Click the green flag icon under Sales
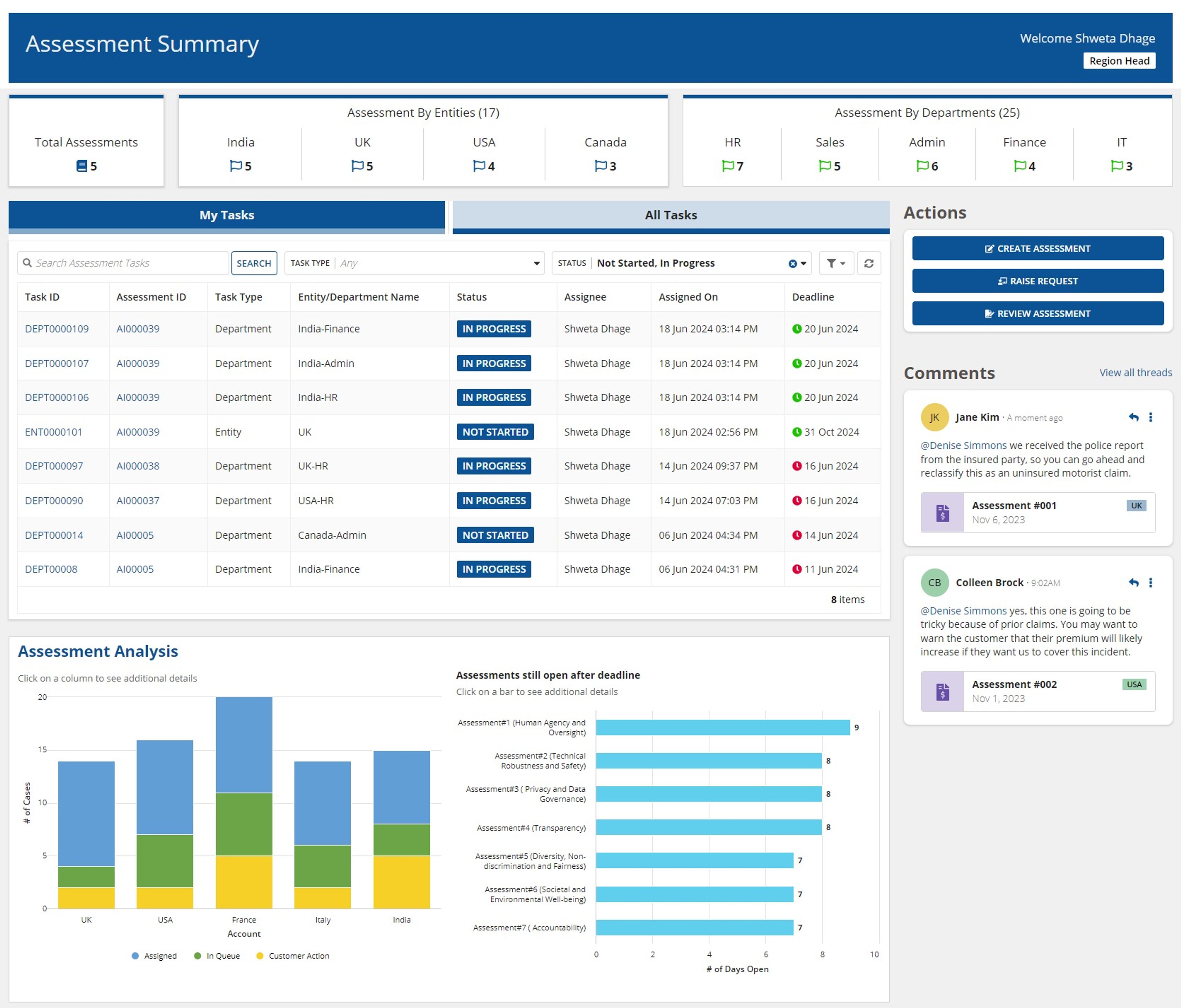This screenshot has height=1008, width=1181. pos(825,166)
